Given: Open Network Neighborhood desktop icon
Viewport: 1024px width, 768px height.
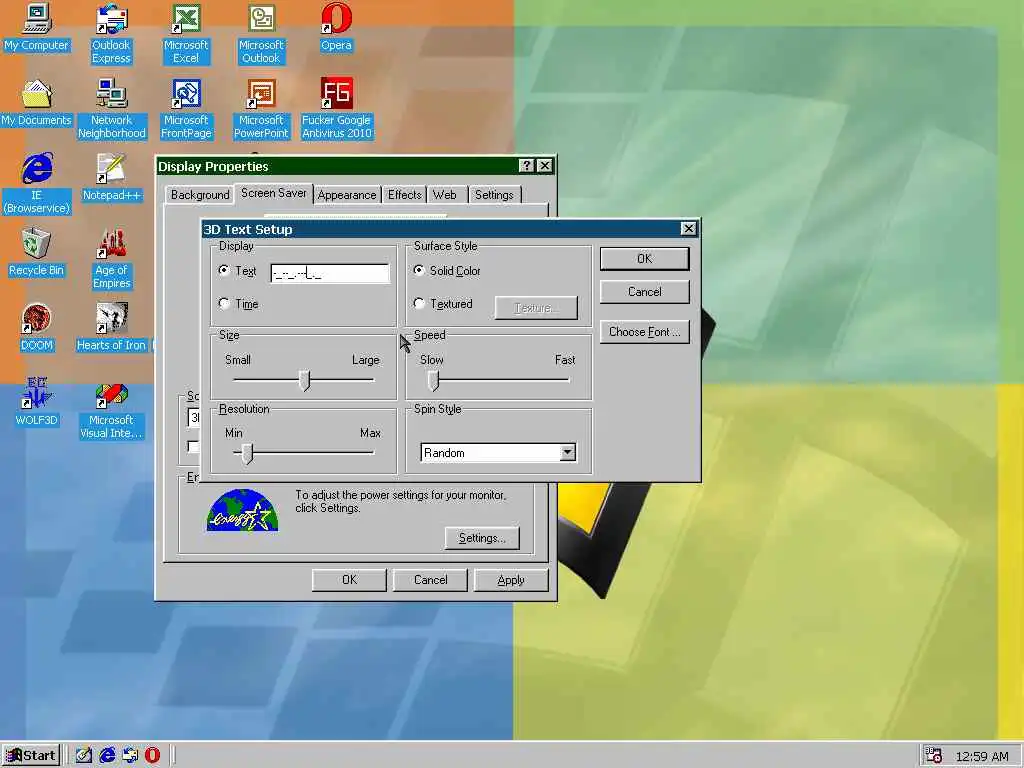Looking at the screenshot, I should (112, 109).
